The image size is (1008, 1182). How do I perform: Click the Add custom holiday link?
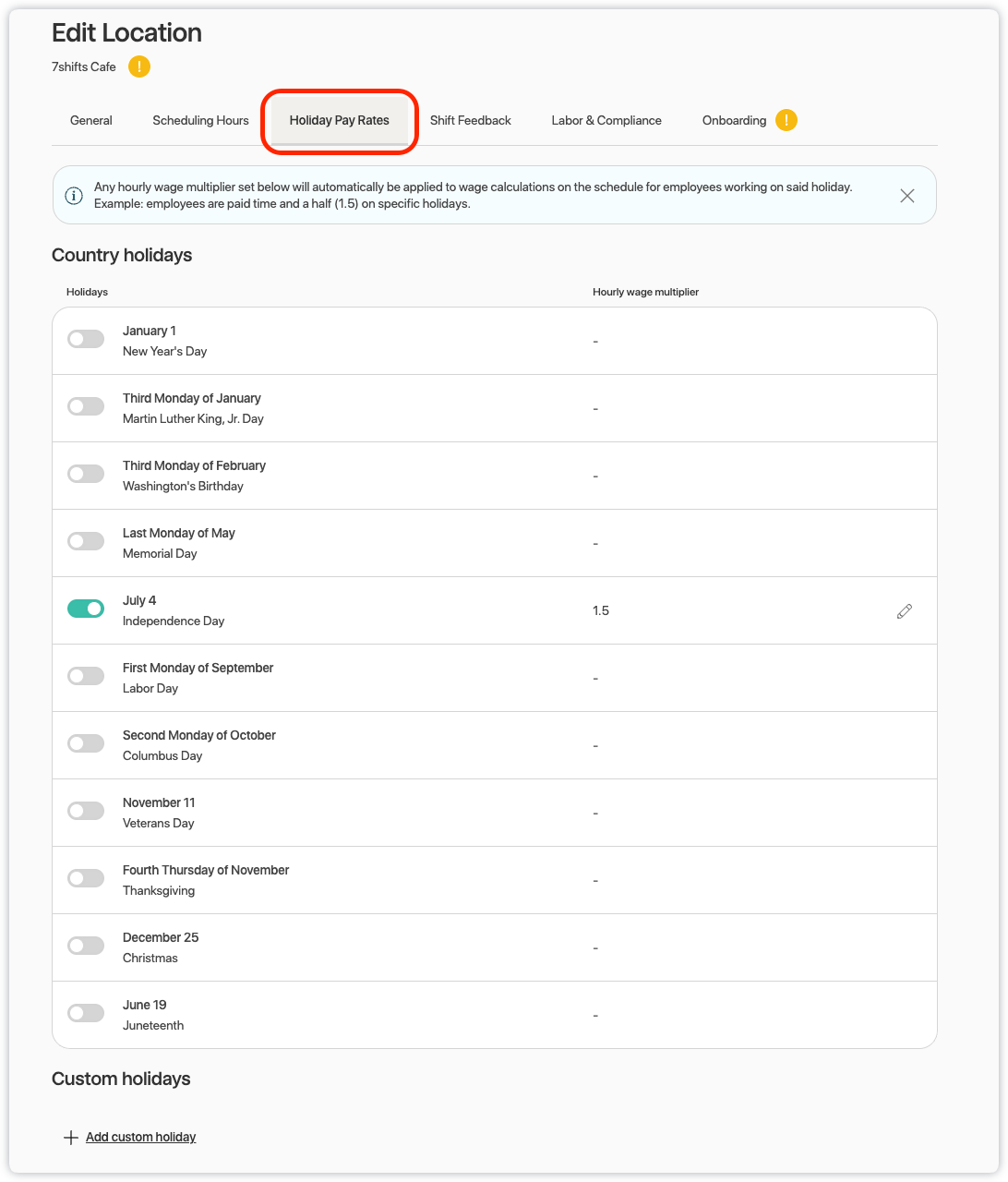click(x=140, y=1138)
